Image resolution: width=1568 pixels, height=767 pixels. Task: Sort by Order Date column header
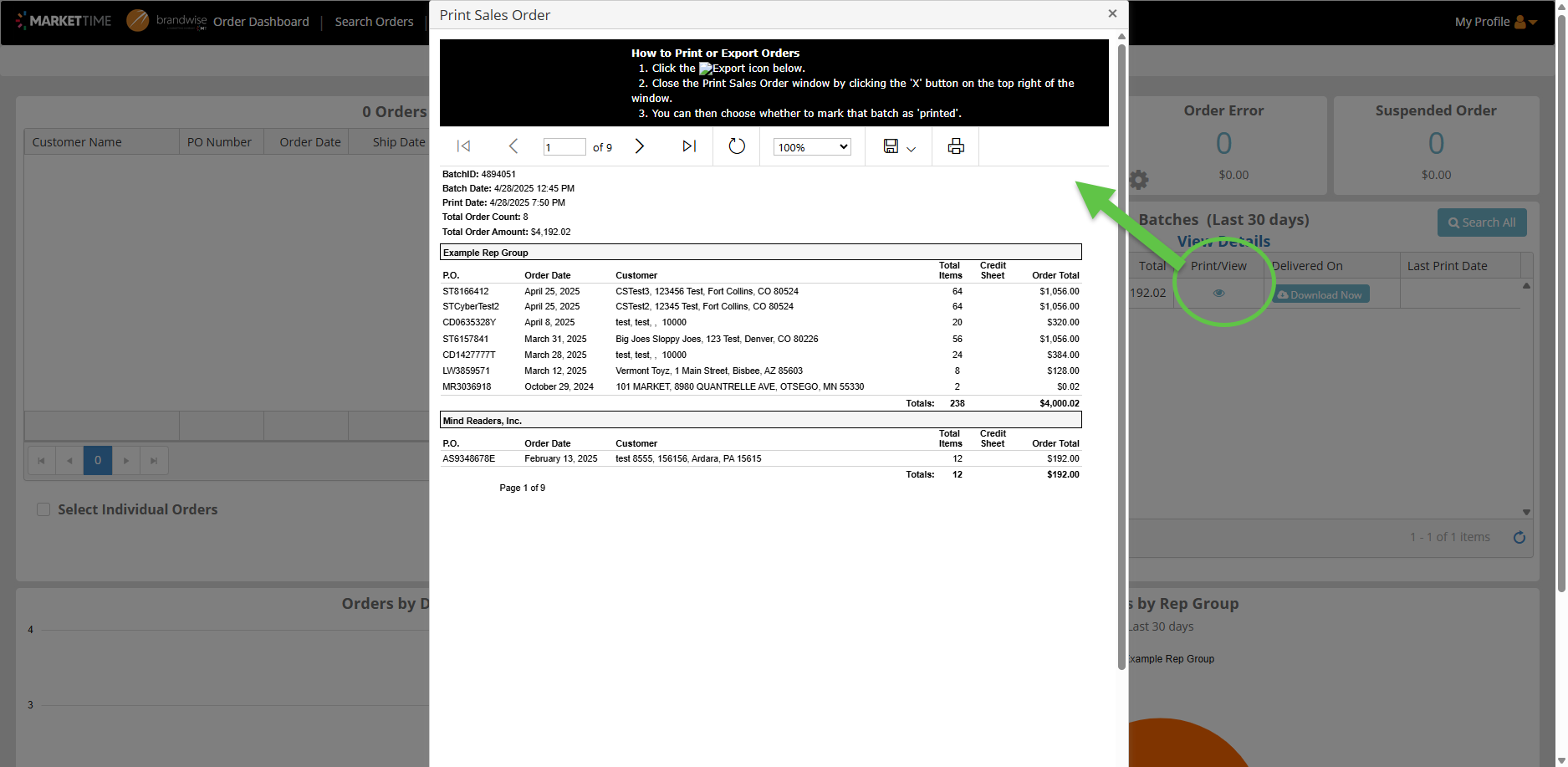[x=306, y=142]
